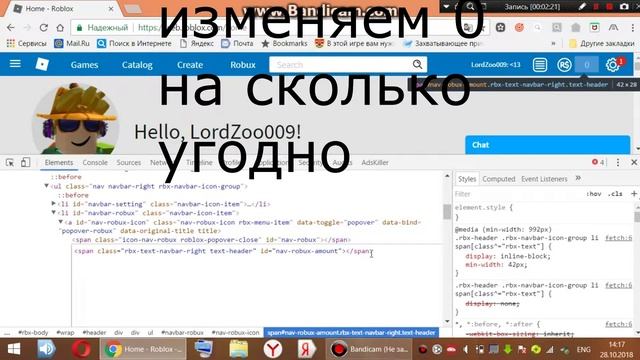
Task: Activate the DevTools element inspector icon
Action: click(x=10, y=162)
